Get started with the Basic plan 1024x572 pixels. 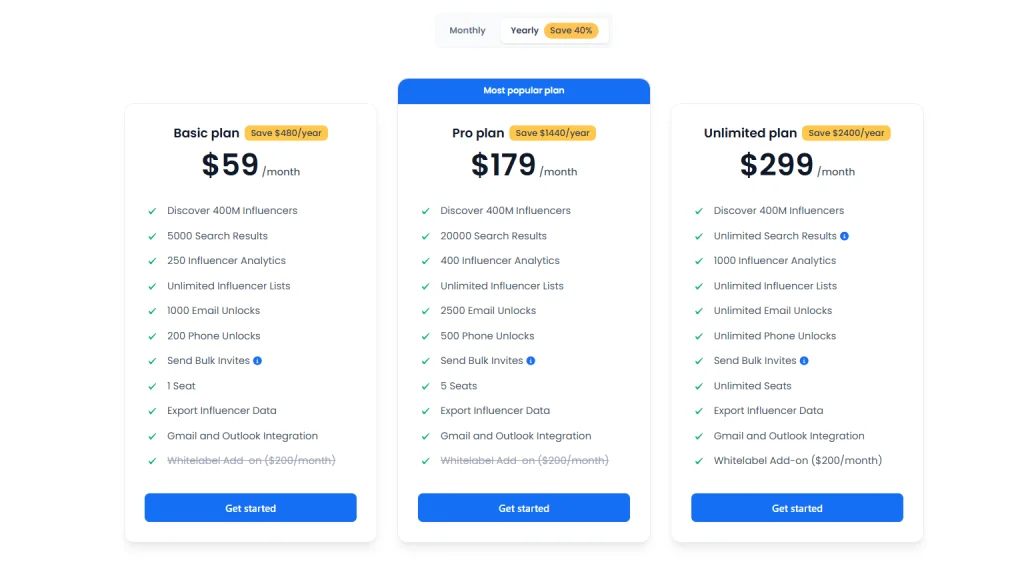click(x=250, y=508)
